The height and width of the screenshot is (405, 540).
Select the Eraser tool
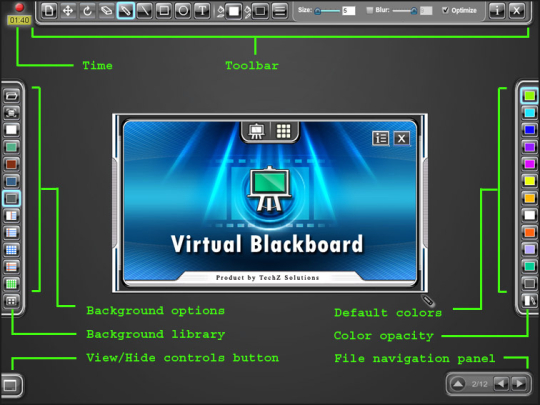tap(106, 11)
